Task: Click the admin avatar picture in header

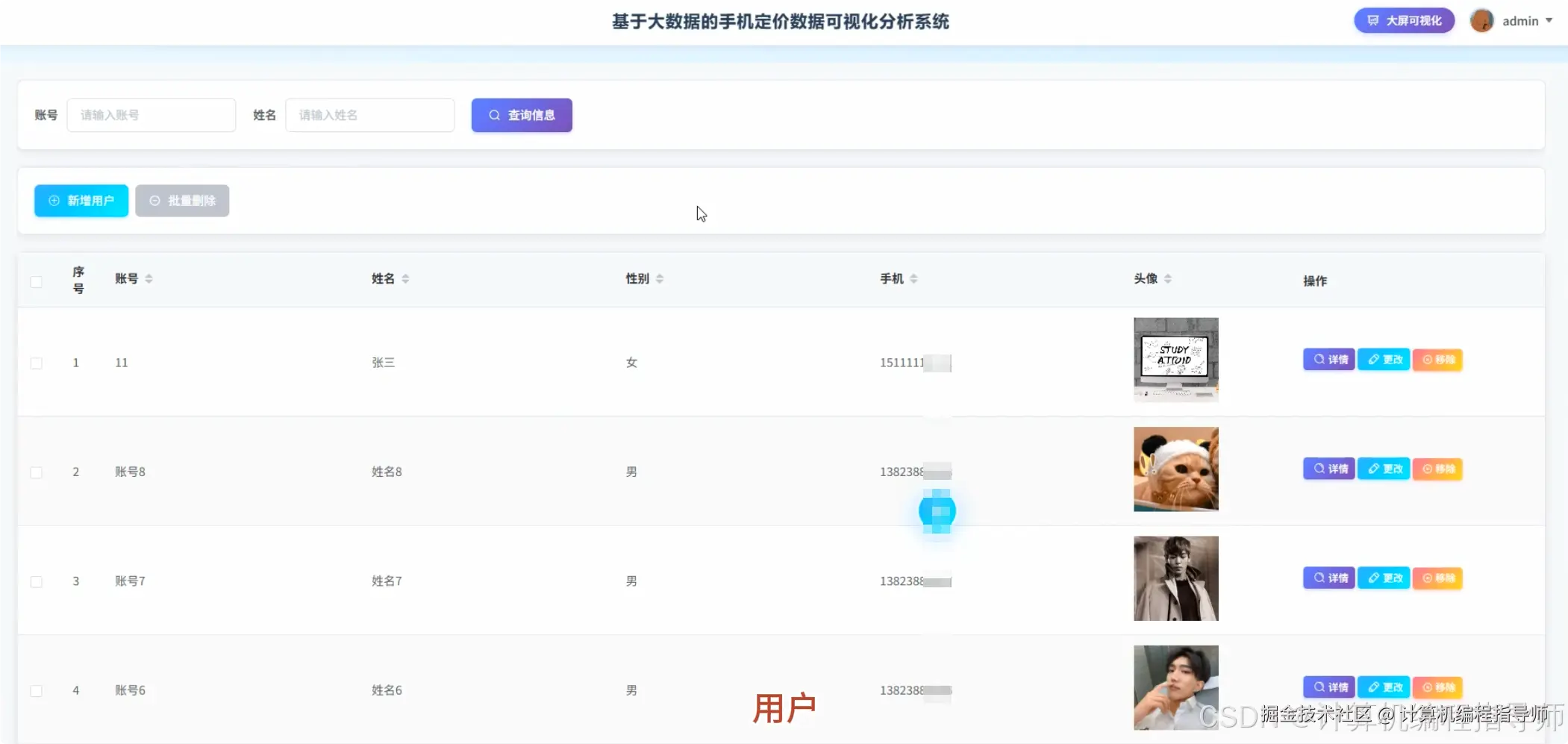Action: 1482,20
